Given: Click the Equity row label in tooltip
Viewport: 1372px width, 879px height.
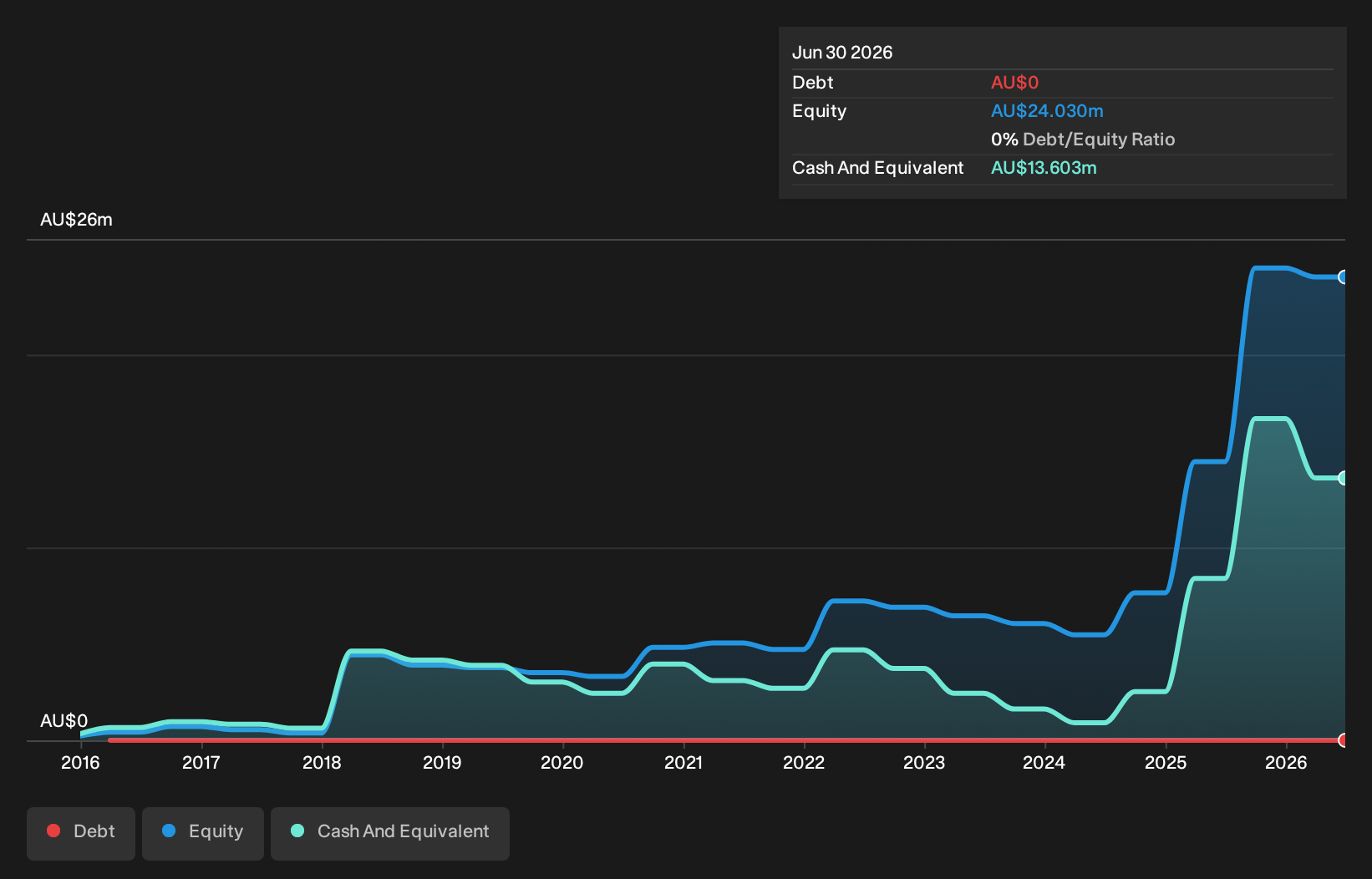Looking at the screenshot, I should (819, 111).
